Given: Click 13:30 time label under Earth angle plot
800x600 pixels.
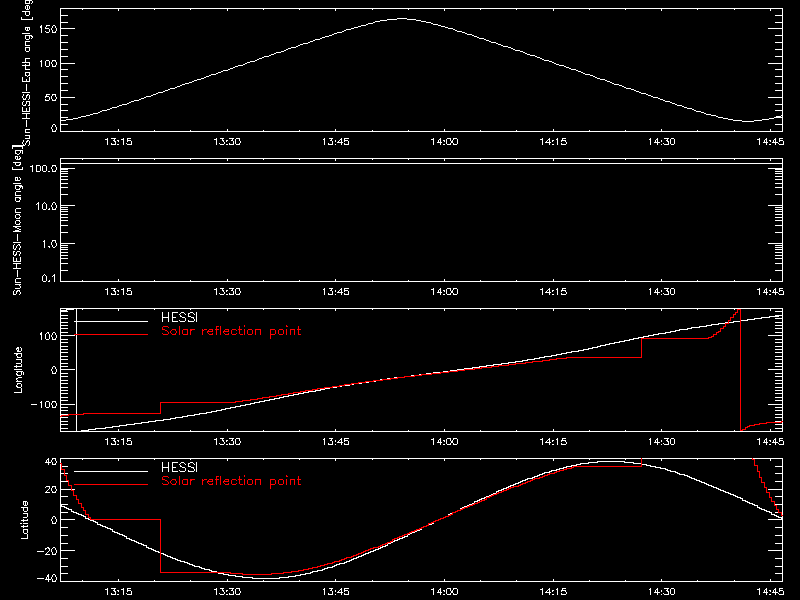Looking at the screenshot, I should point(227,142).
